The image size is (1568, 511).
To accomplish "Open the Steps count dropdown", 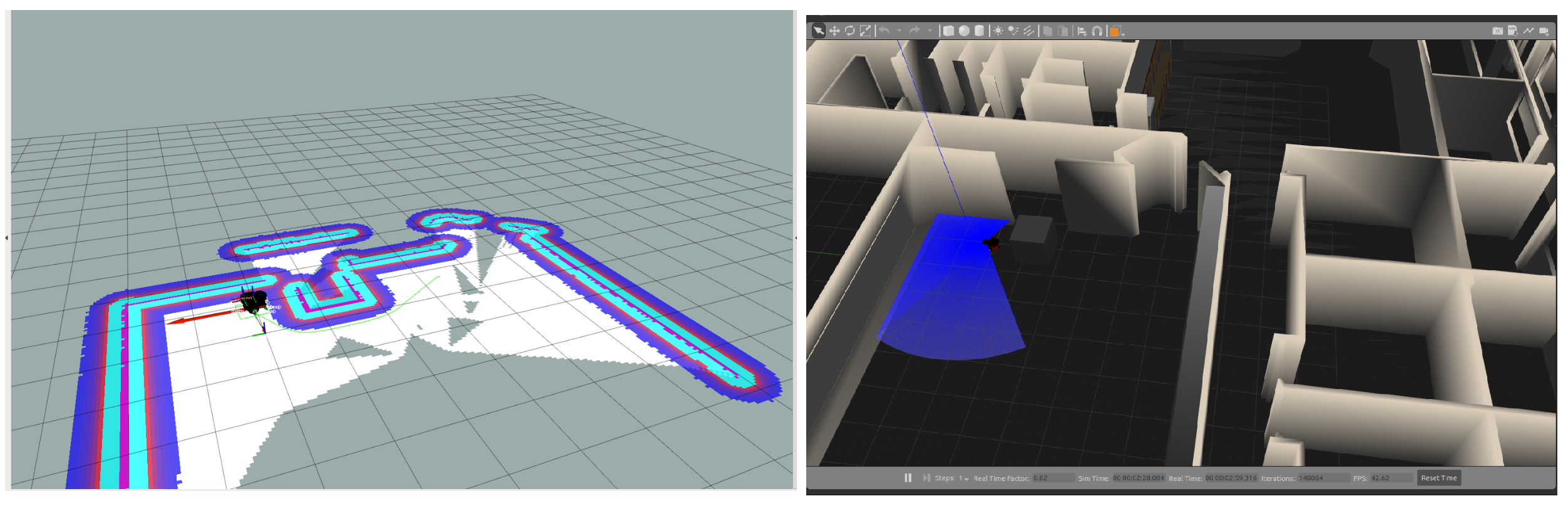I will coord(966,478).
